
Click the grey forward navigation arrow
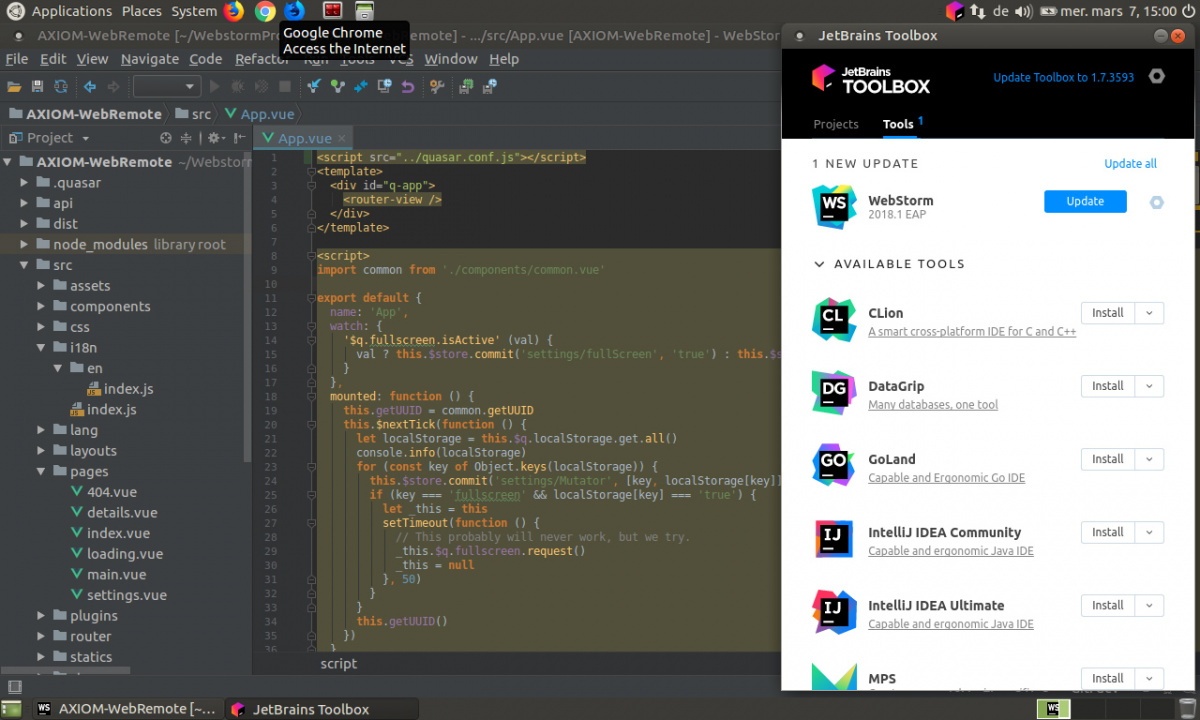pyautogui.click(x=113, y=87)
